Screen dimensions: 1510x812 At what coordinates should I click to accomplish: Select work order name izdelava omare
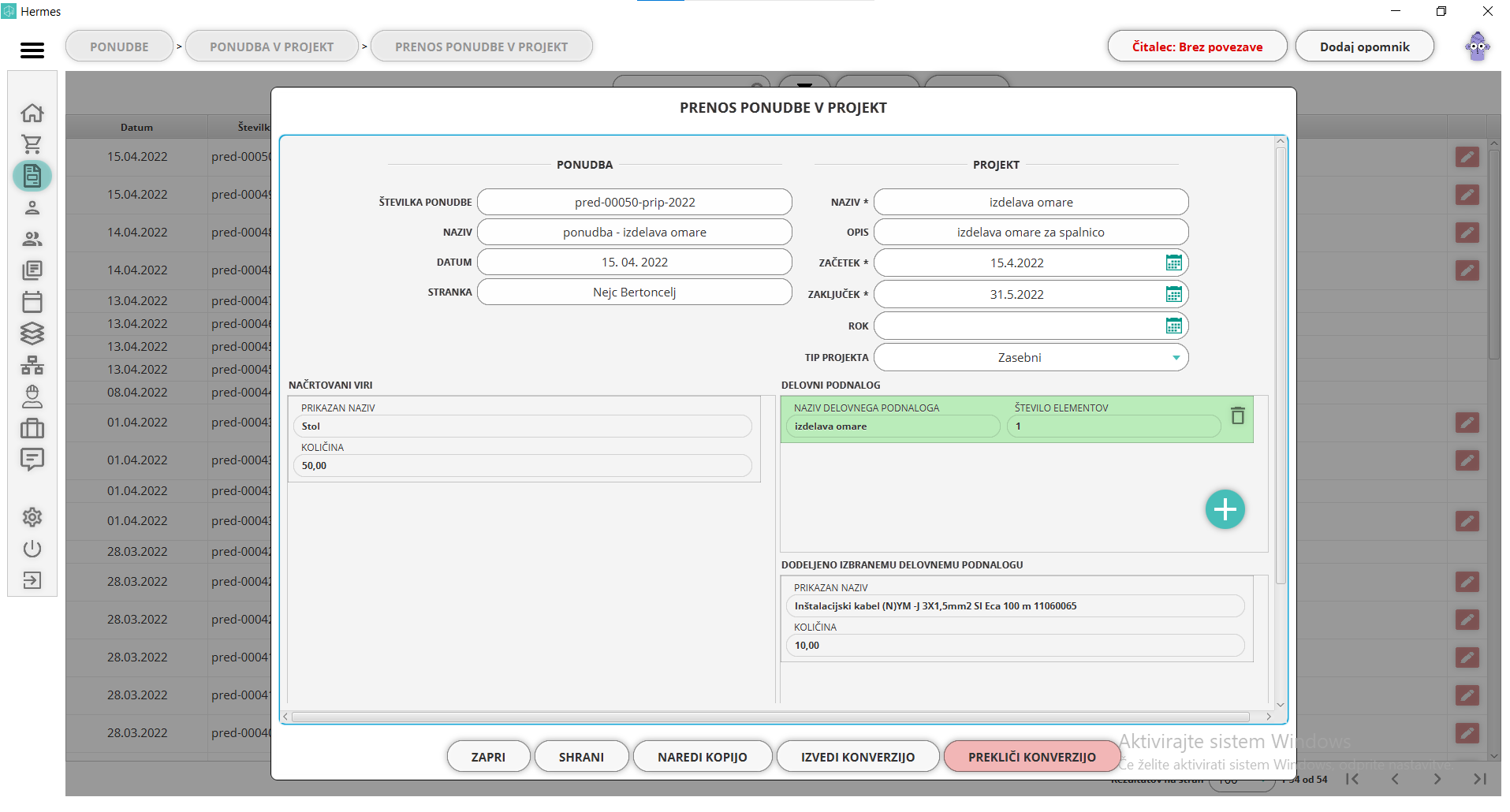pos(893,426)
